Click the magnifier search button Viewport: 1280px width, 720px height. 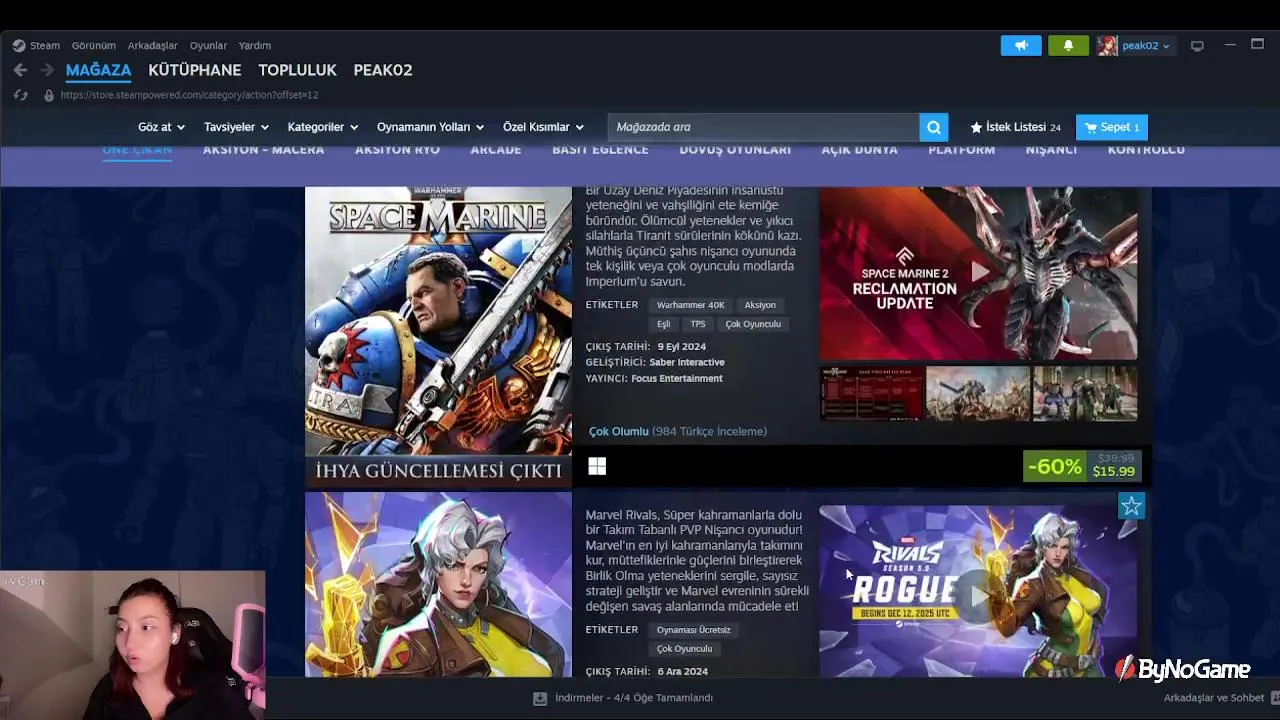pos(933,127)
